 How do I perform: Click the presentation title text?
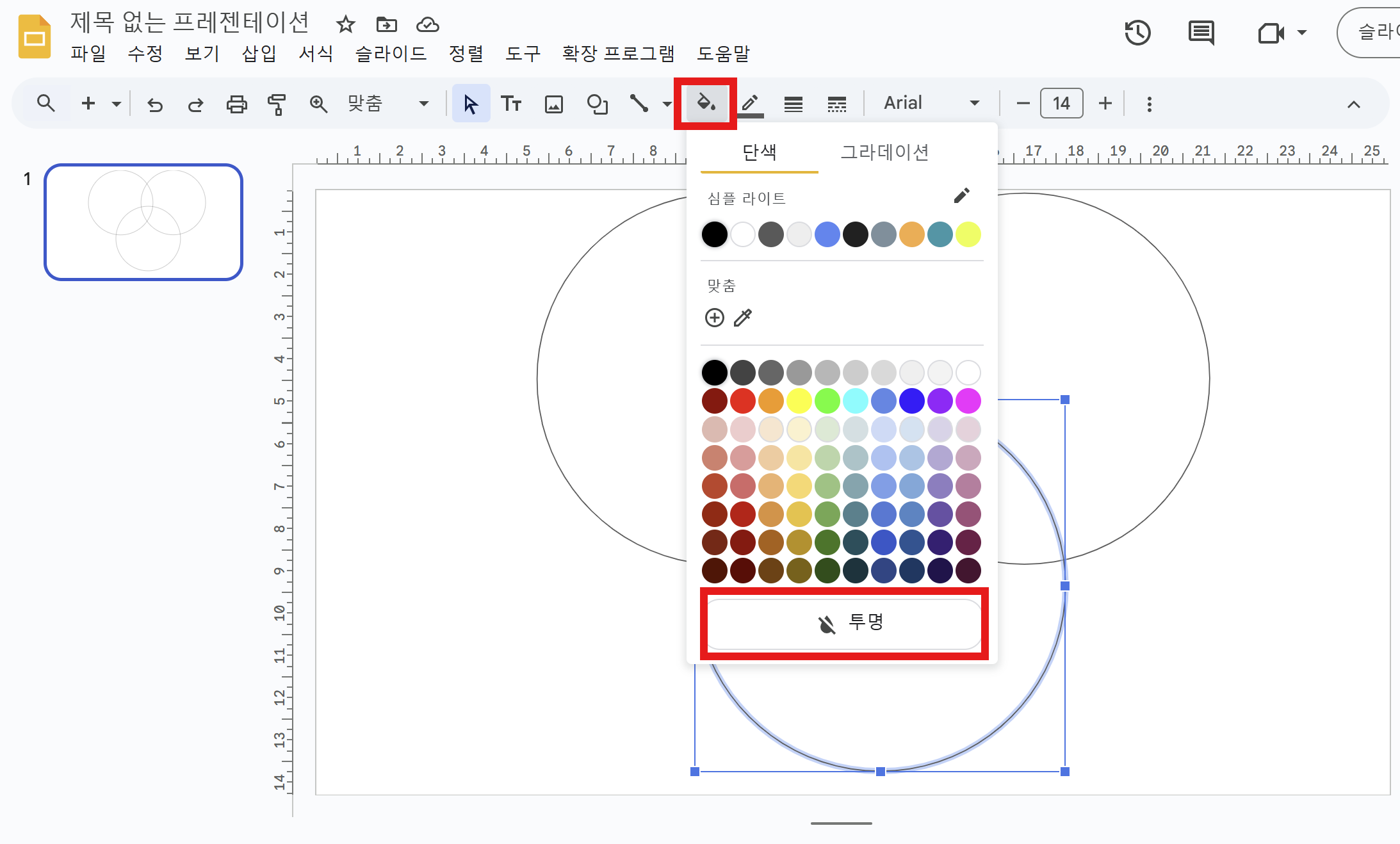point(190,22)
